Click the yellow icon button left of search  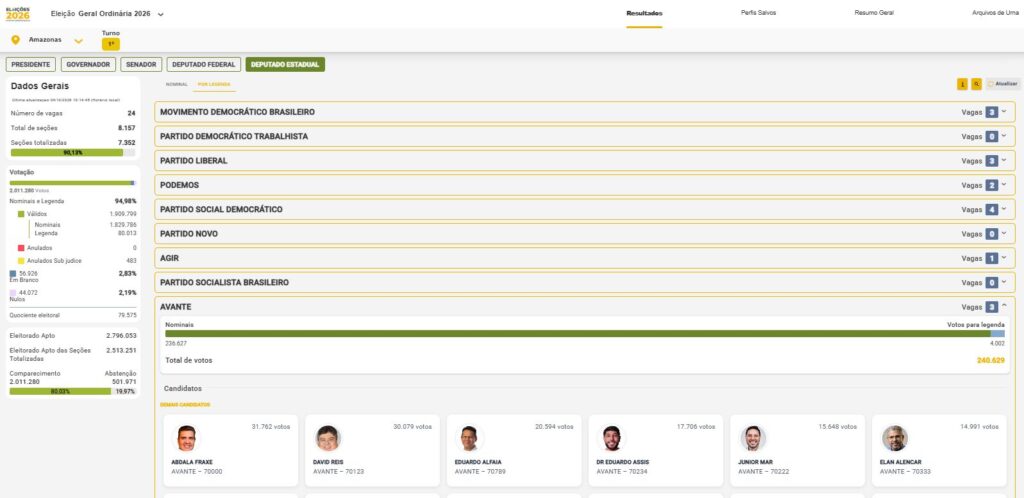962,84
